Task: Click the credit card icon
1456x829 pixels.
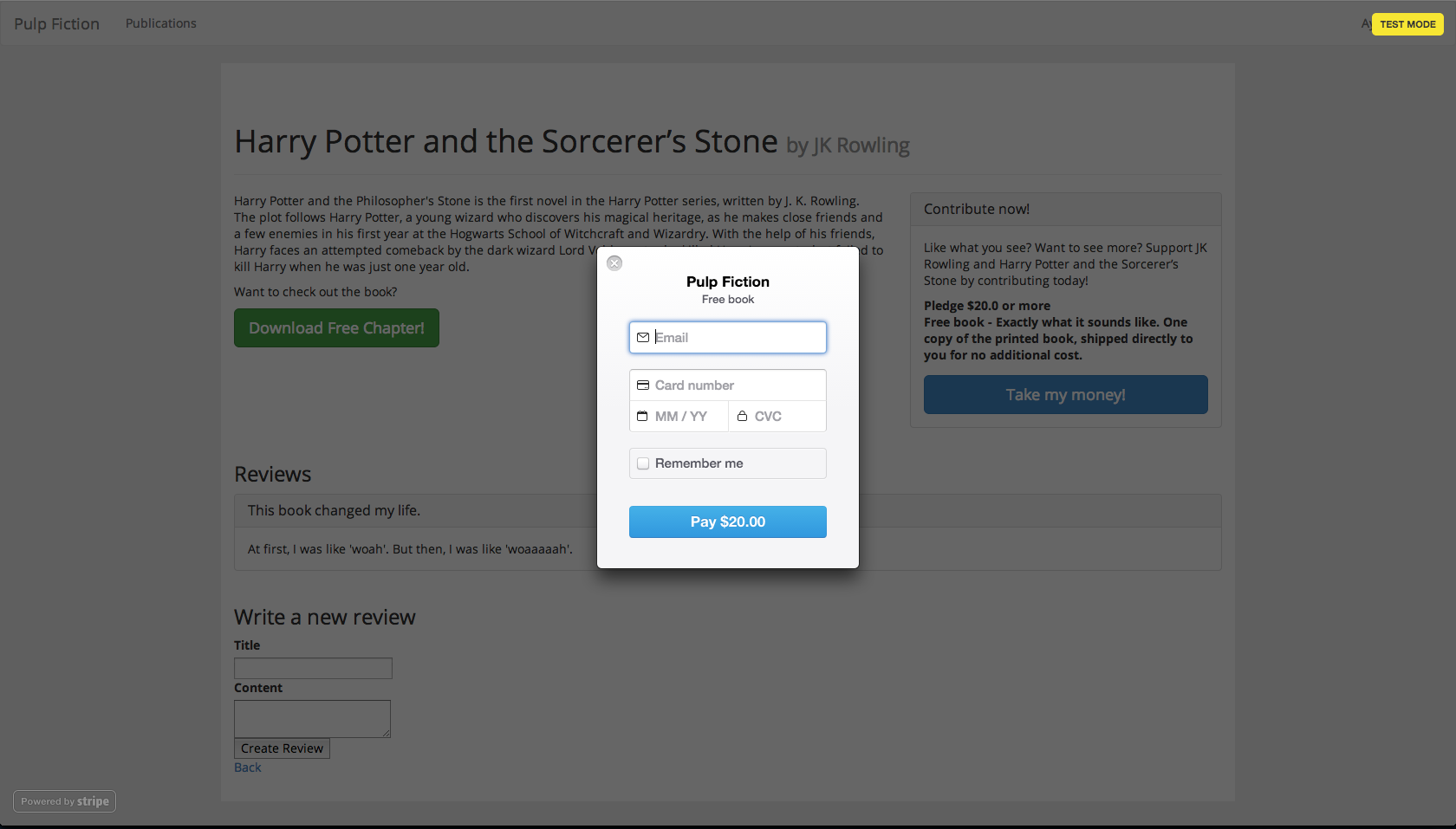Action: point(643,385)
